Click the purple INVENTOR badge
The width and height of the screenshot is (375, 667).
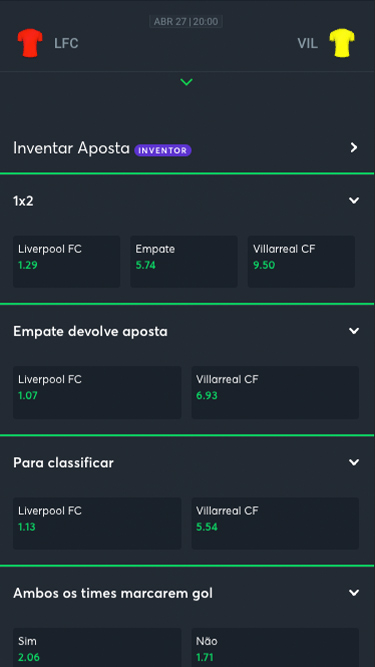(x=163, y=150)
